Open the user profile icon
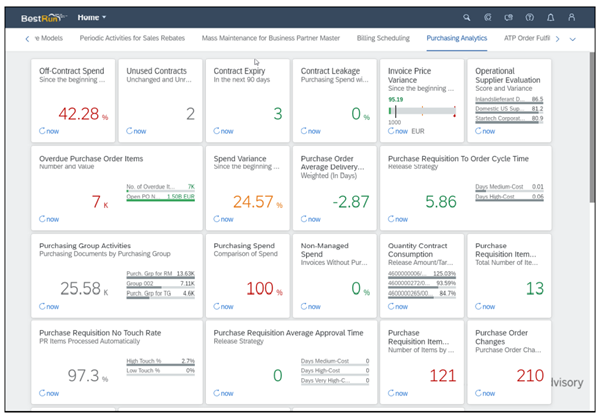 tap(571, 17)
